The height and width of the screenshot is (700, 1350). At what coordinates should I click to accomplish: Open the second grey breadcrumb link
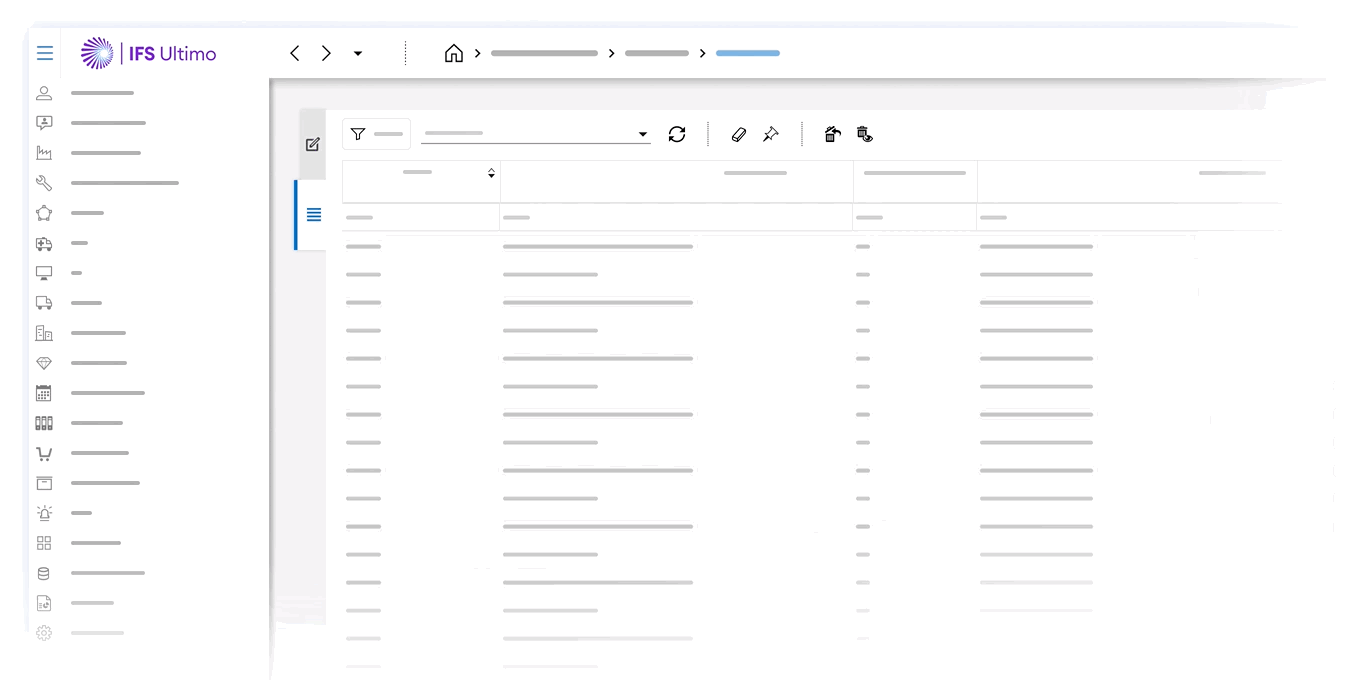657,53
